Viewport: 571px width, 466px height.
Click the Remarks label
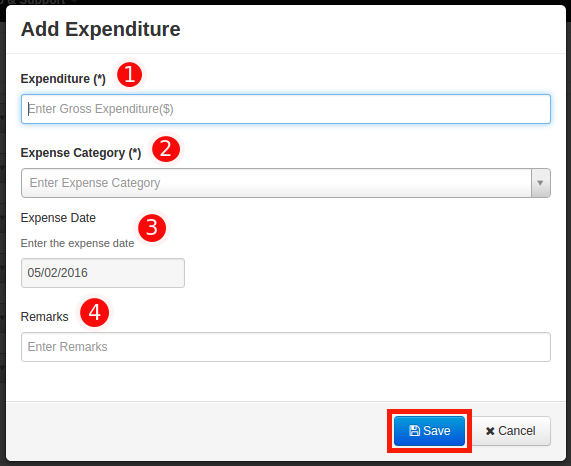pyautogui.click(x=44, y=317)
